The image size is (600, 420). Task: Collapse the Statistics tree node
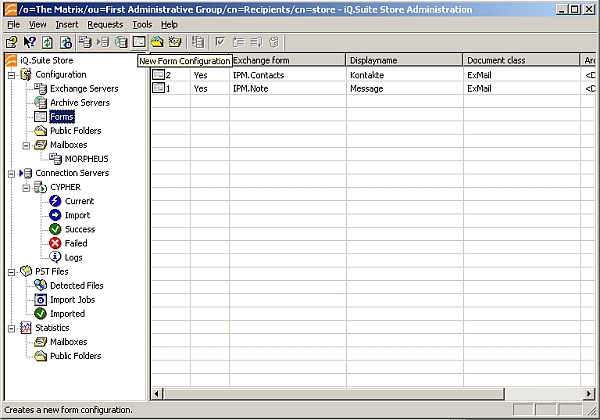pyautogui.click(x=11, y=327)
